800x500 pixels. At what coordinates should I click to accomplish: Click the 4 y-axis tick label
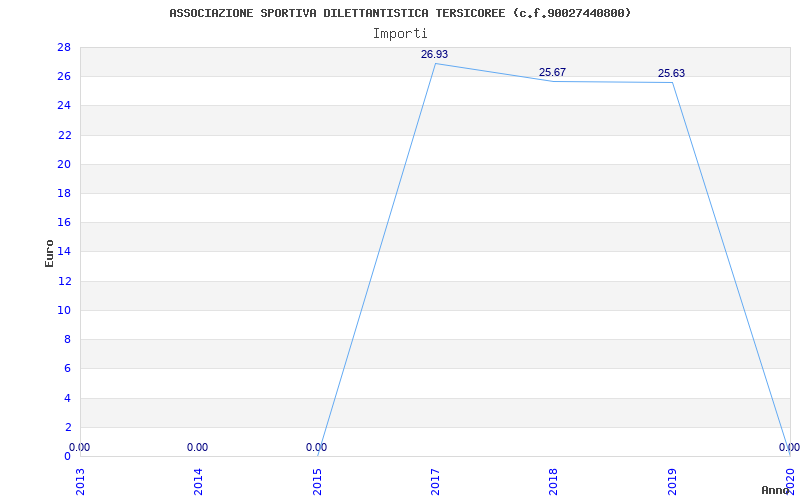[x=67, y=398]
